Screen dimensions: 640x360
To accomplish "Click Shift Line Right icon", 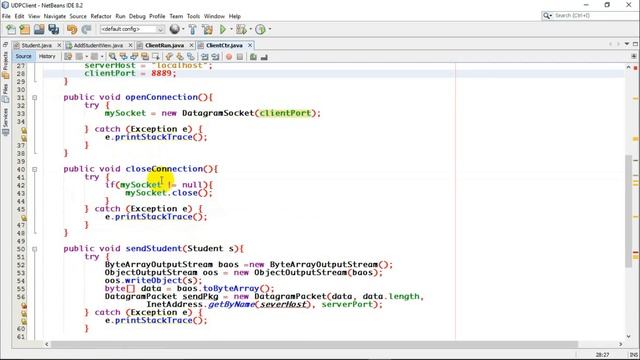I will [215, 57].
